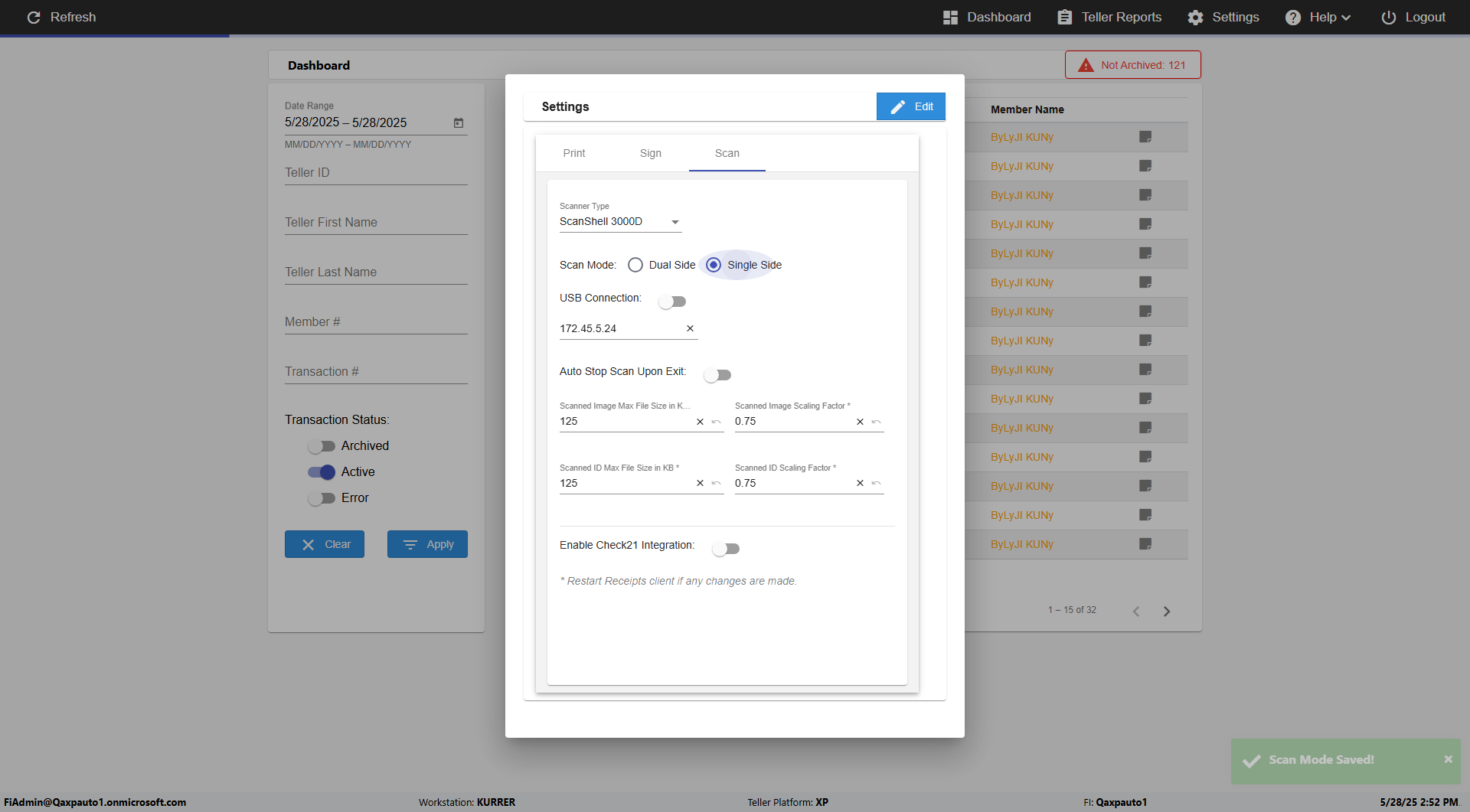Clear the Scanned ID Scaling Factor value
The height and width of the screenshot is (812, 1470).
tap(860, 483)
